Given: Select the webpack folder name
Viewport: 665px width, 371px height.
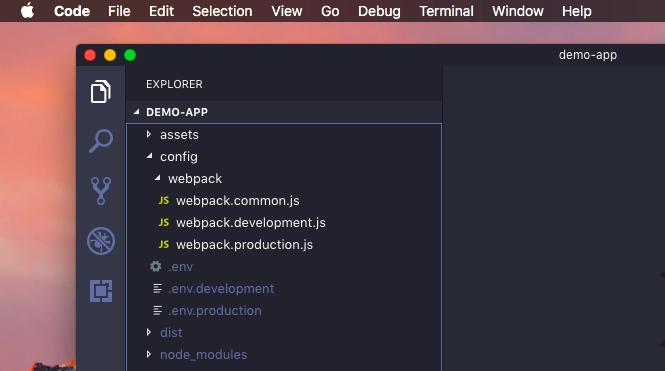Looking at the screenshot, I should click(195, 179).
